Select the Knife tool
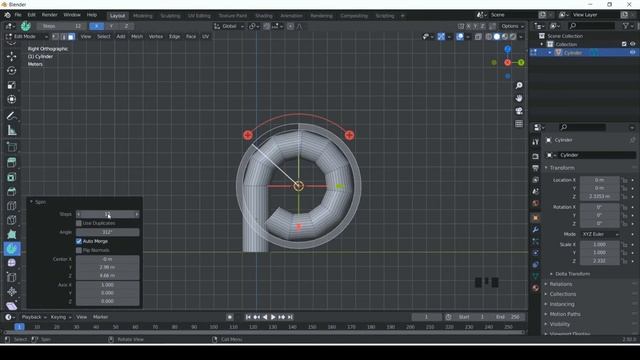 (11, 220)
